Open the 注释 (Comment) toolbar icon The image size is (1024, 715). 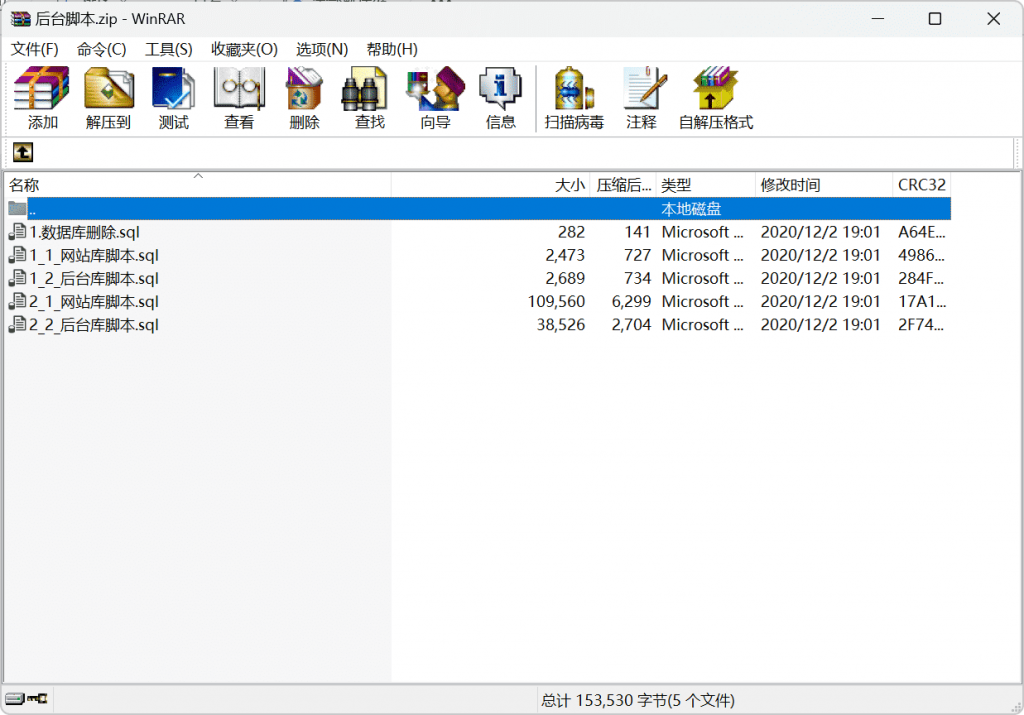coord(641,98)
